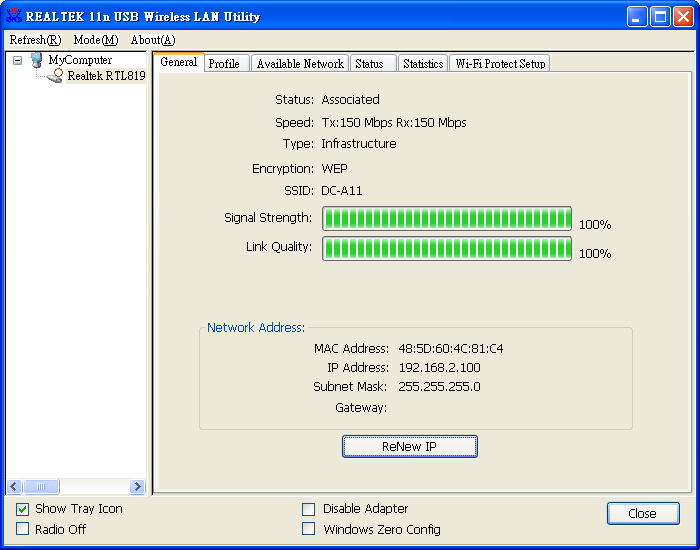This screenshot has height=550, width=700.
Task: Click the Network Address group label
Action: click(x=256, y=328)
